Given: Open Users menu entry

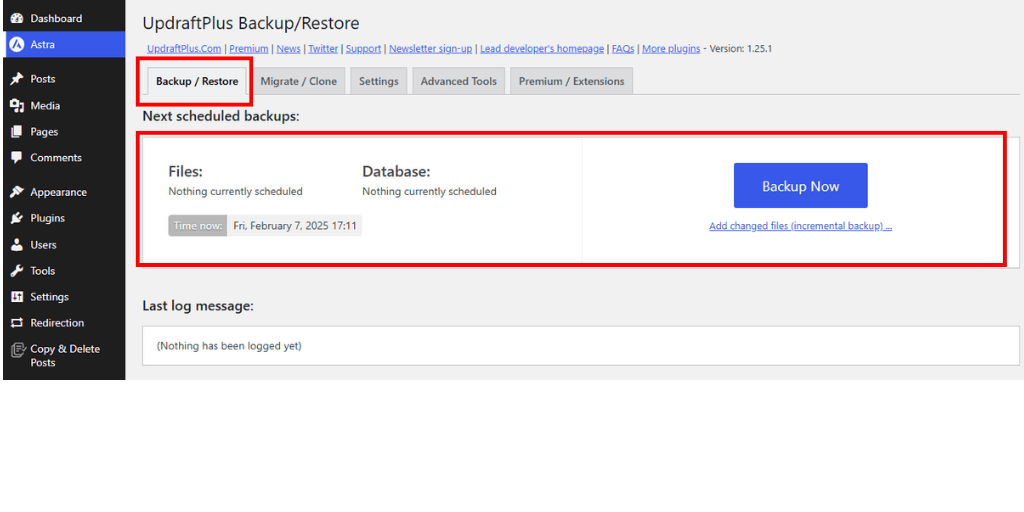Looking at the screenshot, I should click(x=64, y=245).
